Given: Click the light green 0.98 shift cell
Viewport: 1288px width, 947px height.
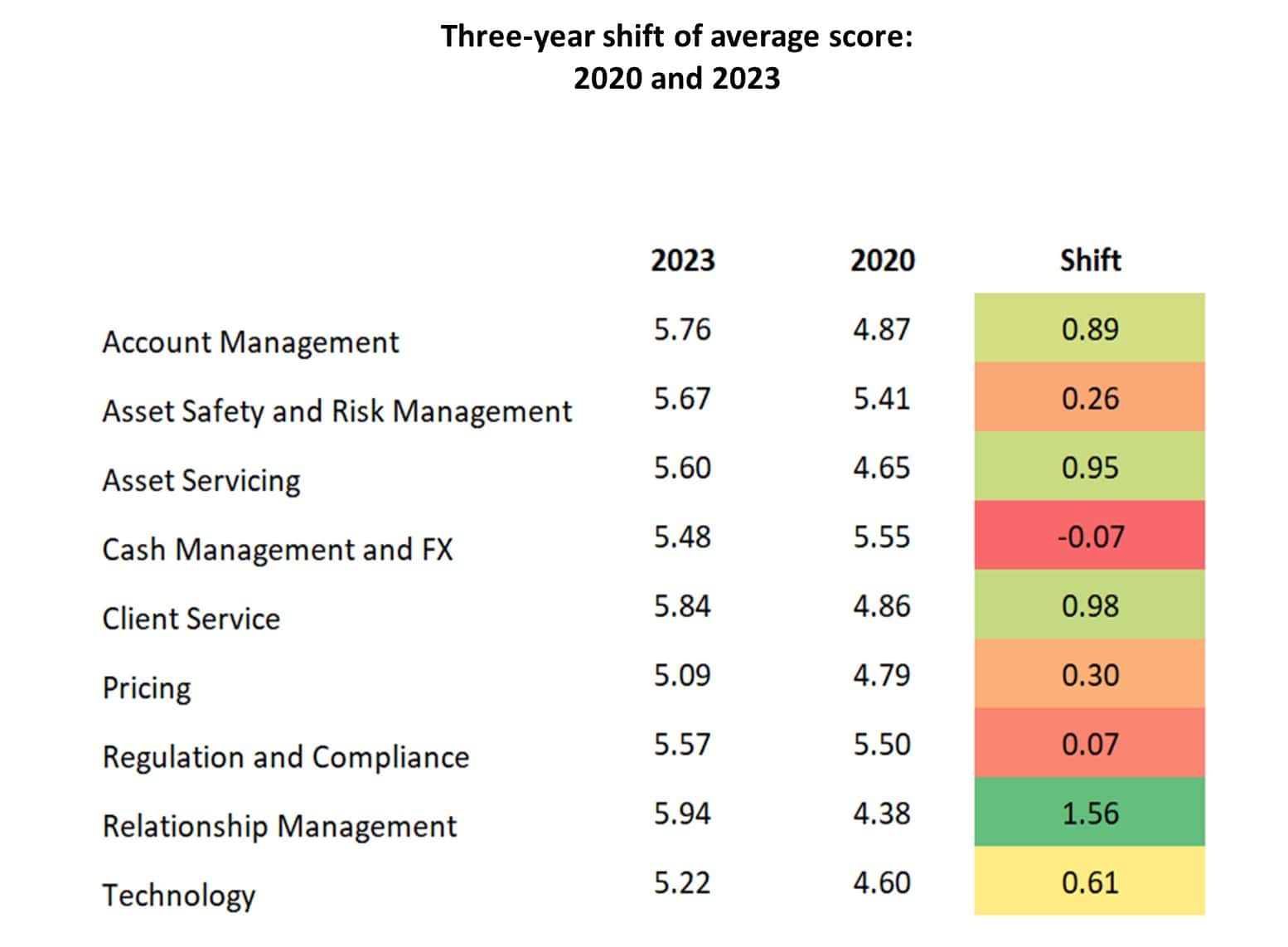Looking at the screenshot, I should pos(1089,605).
